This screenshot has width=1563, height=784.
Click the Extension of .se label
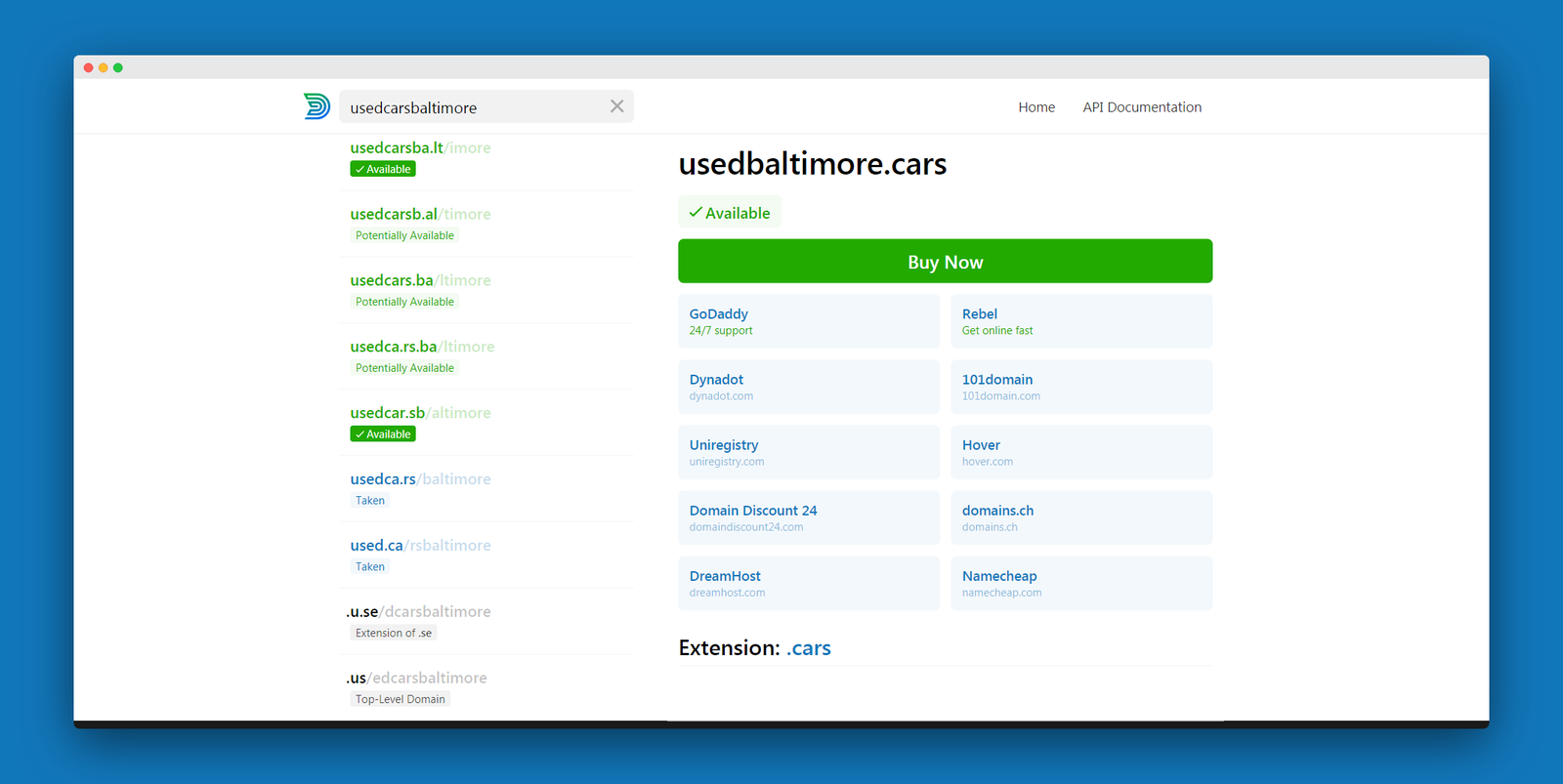[x=394, y=634]
